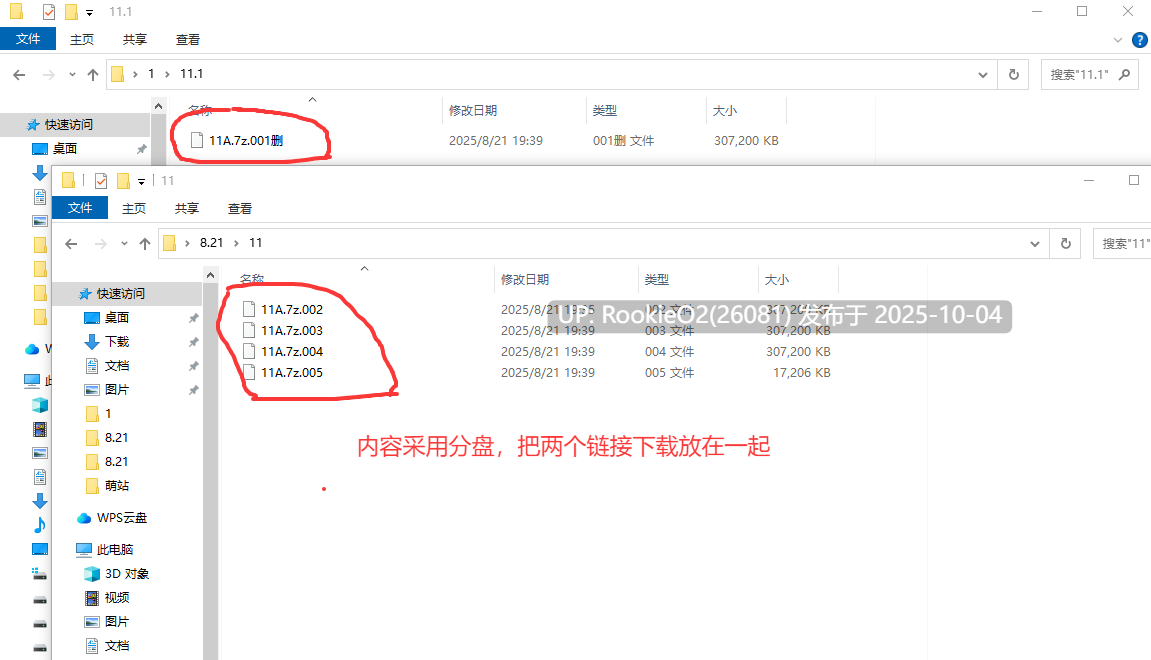The height and width of the screenshot is (660, 1151).
Task: Click properties quick-access icon in 11.1 title bar
Action: 48,12
